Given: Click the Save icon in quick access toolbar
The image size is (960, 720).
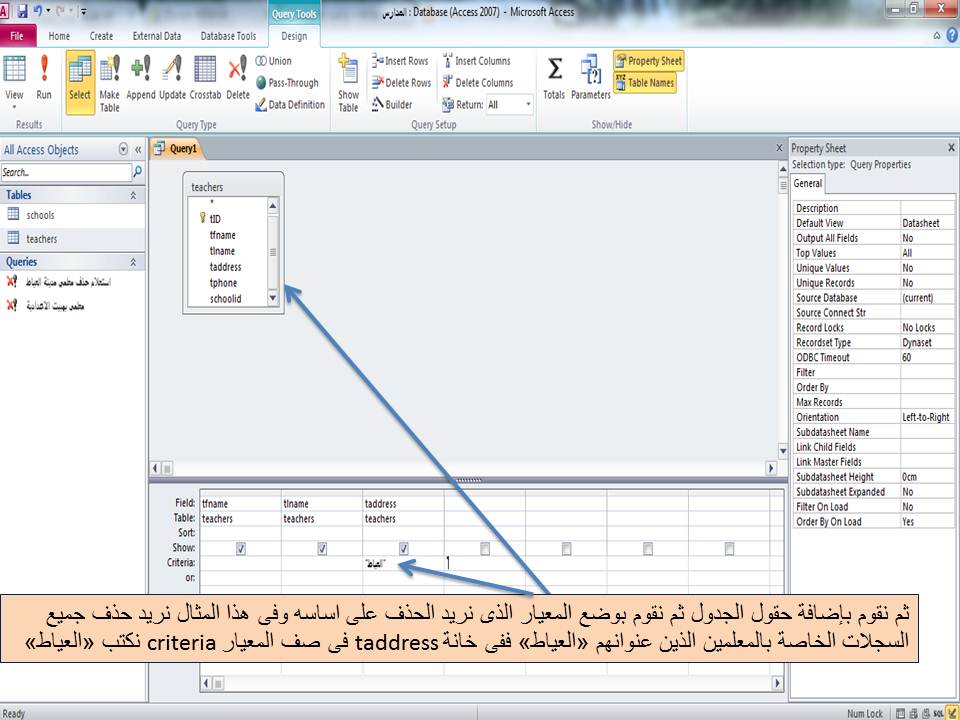Looking at the screenshot, I should coord(22,10).
